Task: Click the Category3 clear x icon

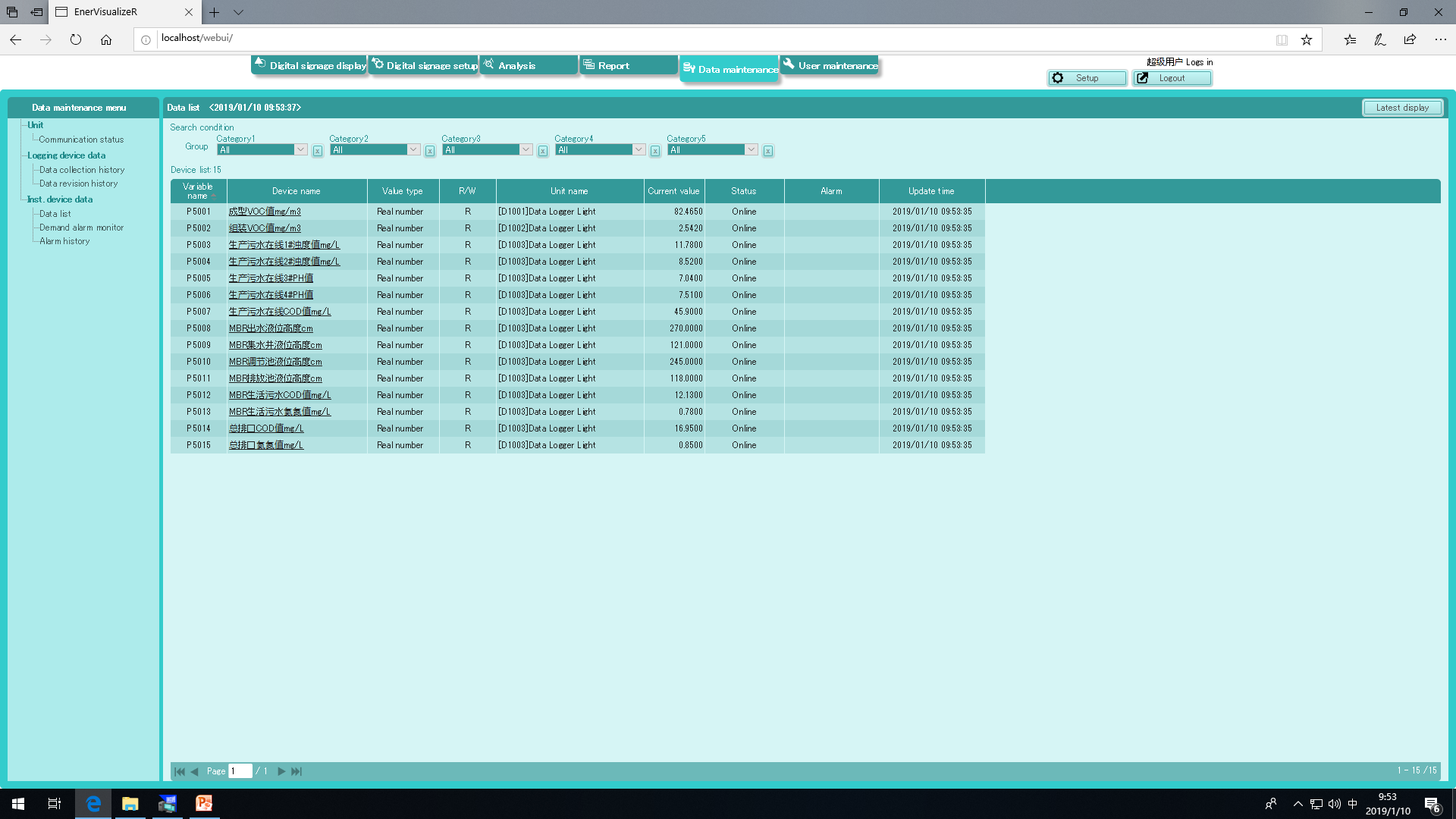Action: coord(542,151)
